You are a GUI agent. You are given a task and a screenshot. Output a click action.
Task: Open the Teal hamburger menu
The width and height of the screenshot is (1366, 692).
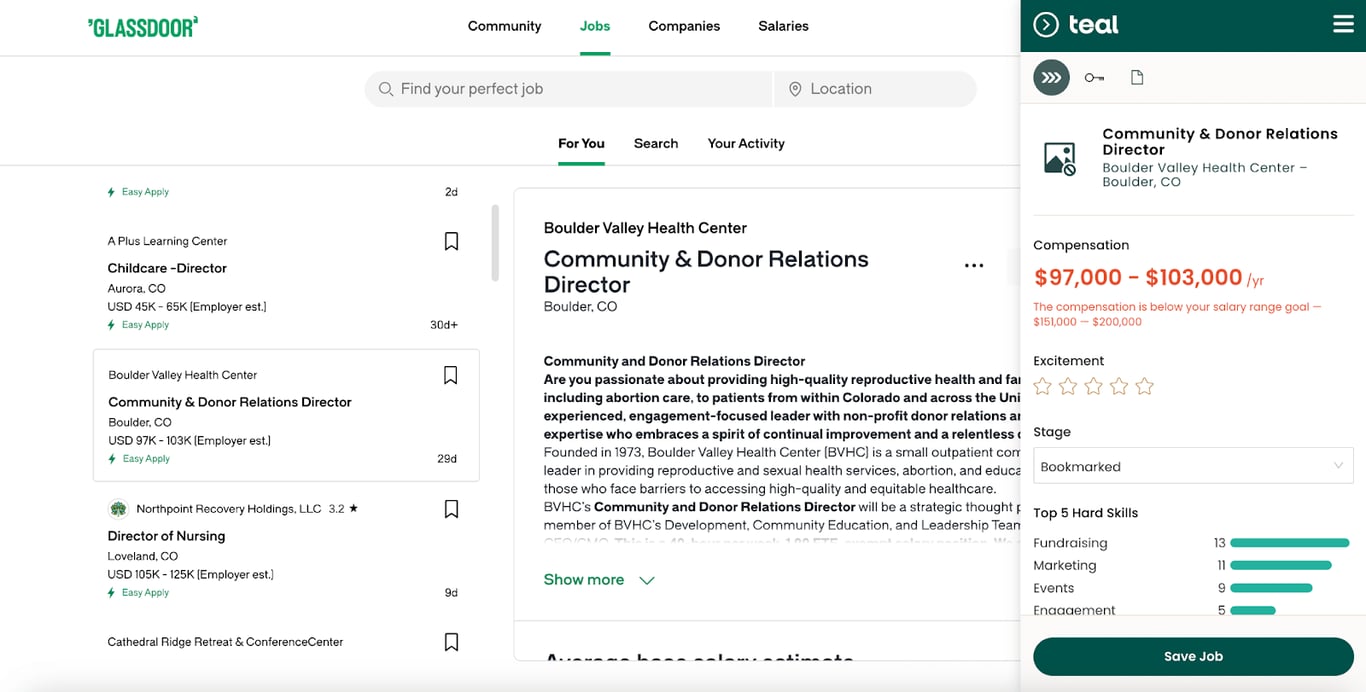tap(1343, 25)
